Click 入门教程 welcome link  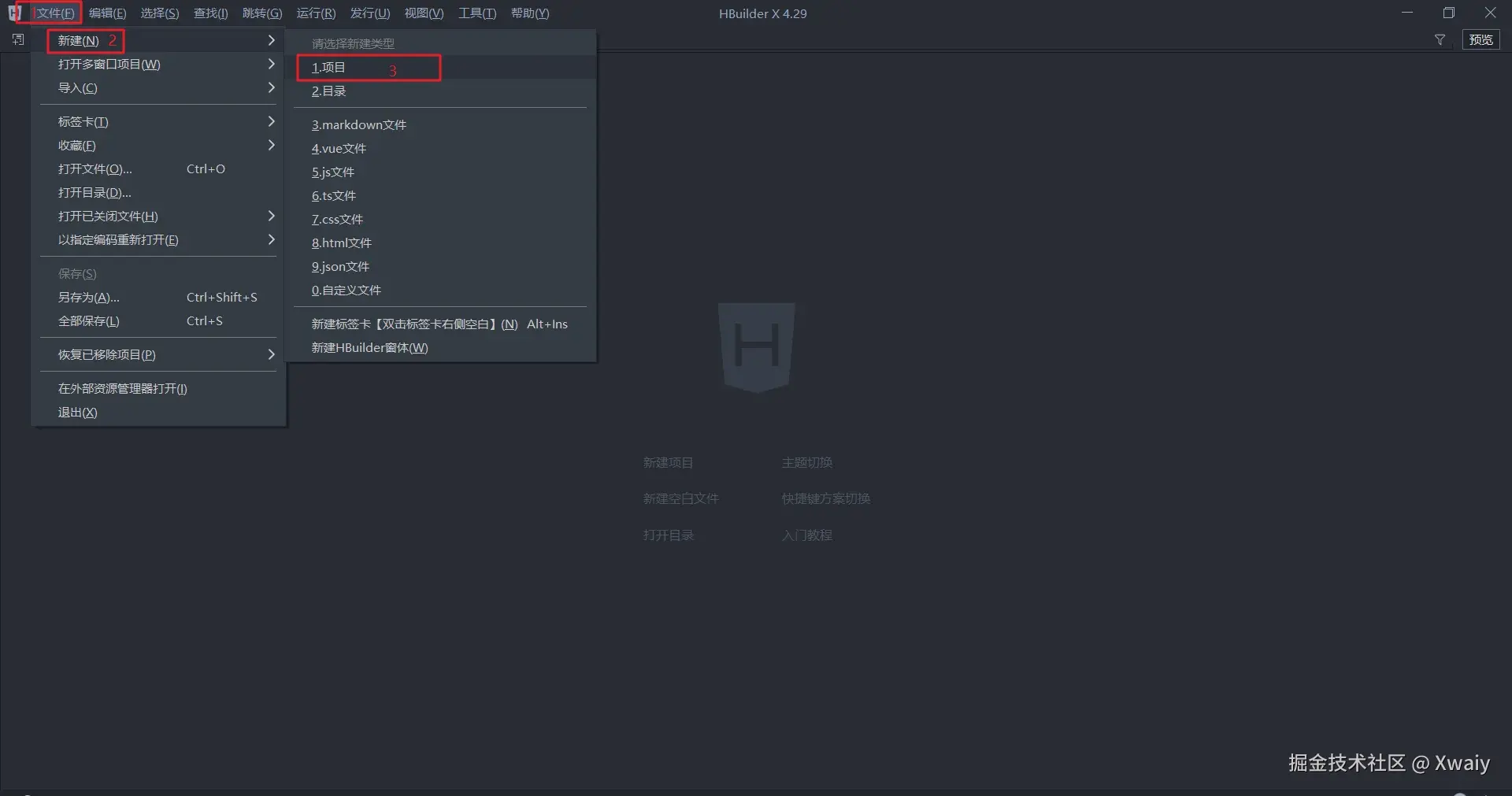click(x=806, y=535)
